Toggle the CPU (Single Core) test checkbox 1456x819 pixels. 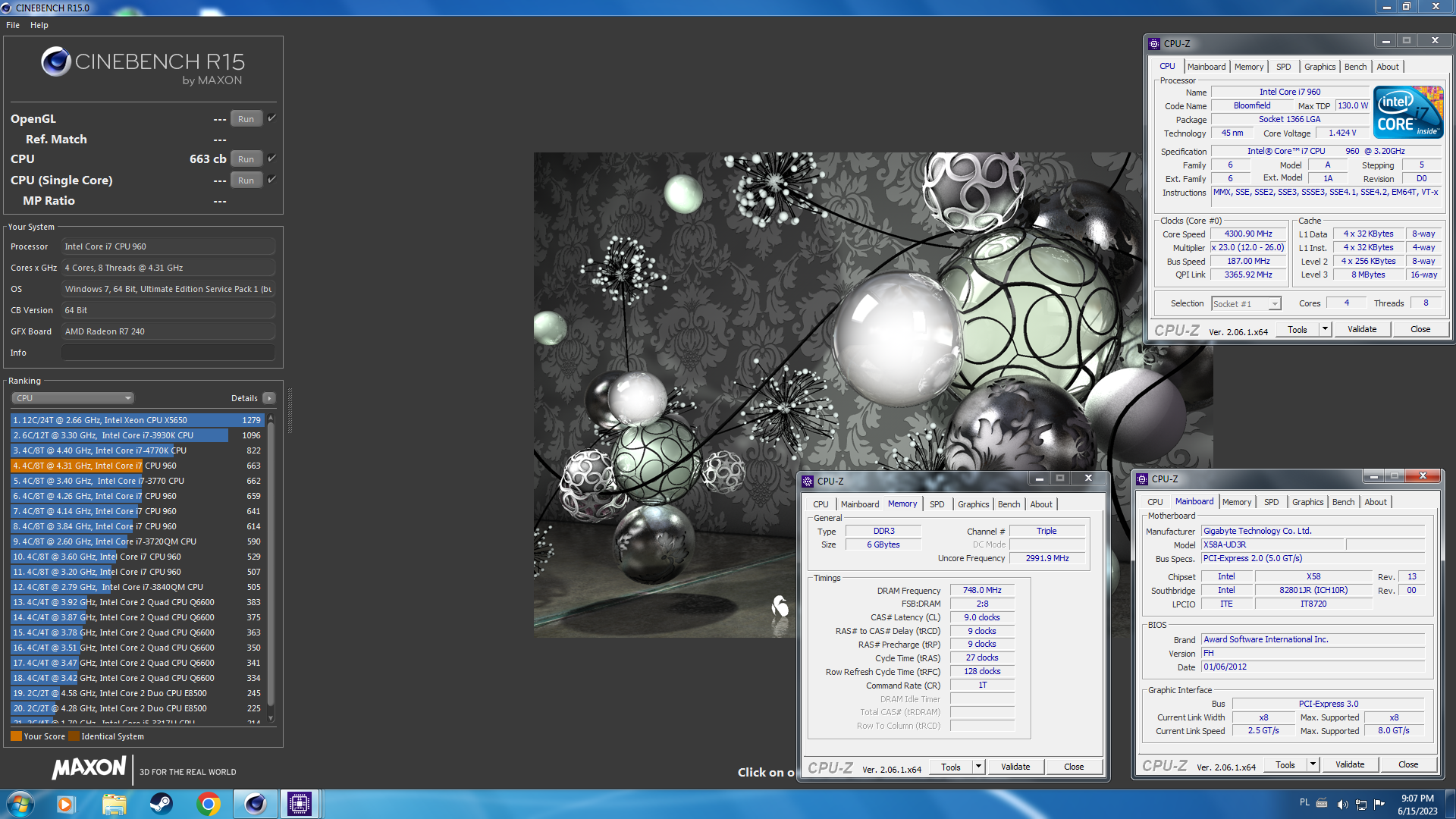click(x=271, y=180)
